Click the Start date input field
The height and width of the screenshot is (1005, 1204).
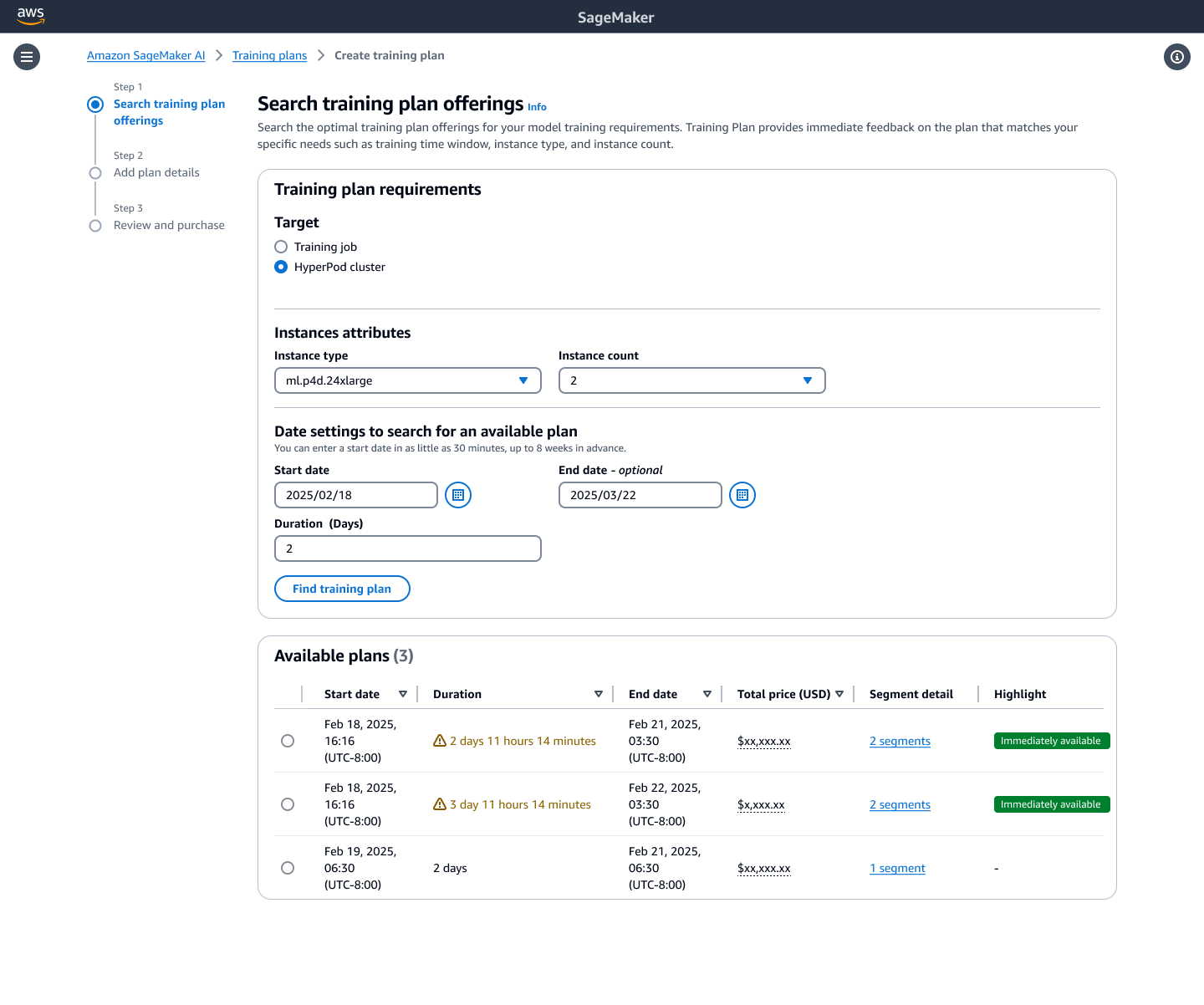(x=356, y=495)
